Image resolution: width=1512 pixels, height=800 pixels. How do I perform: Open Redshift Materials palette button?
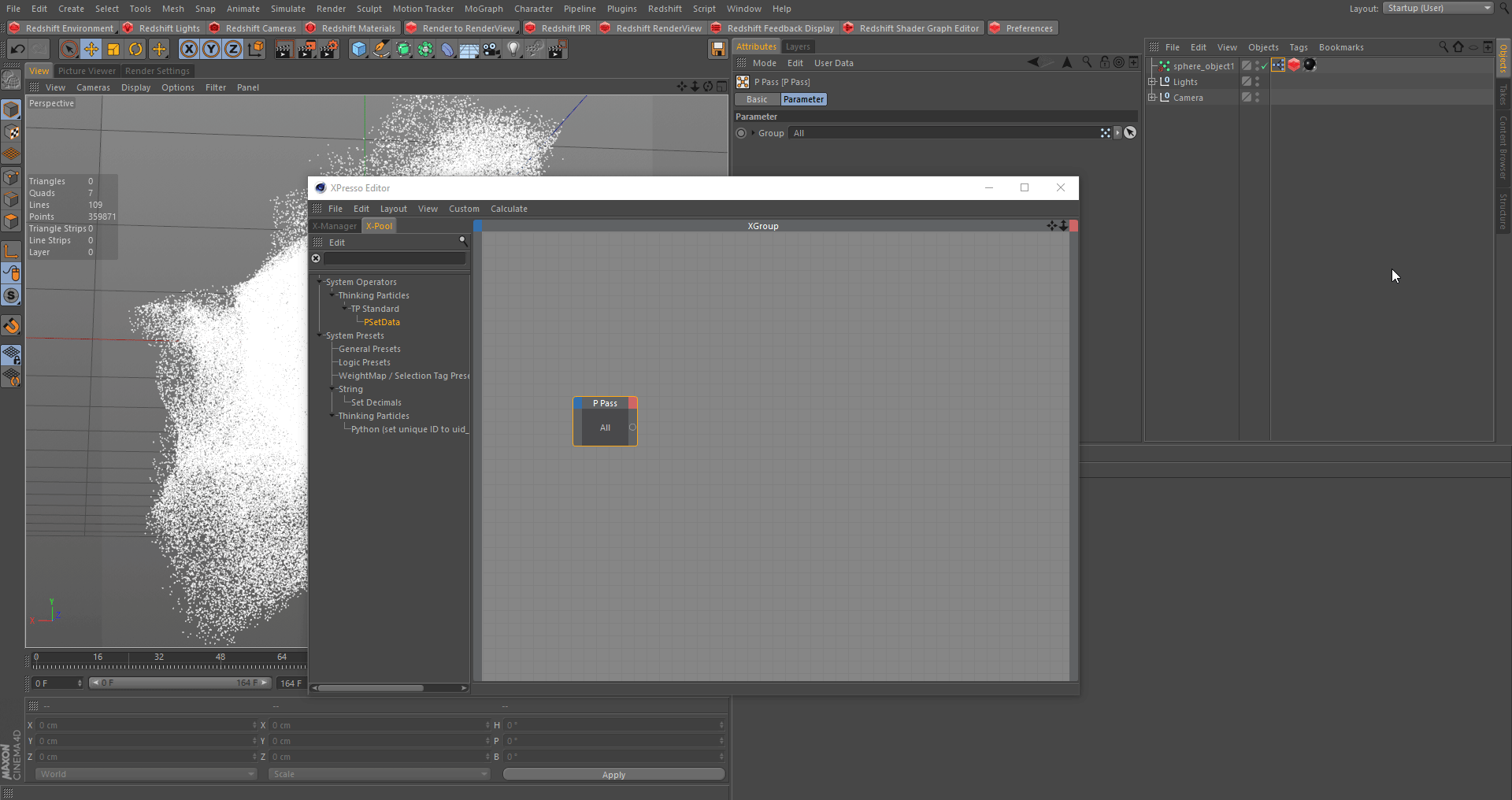pos(350,28)
